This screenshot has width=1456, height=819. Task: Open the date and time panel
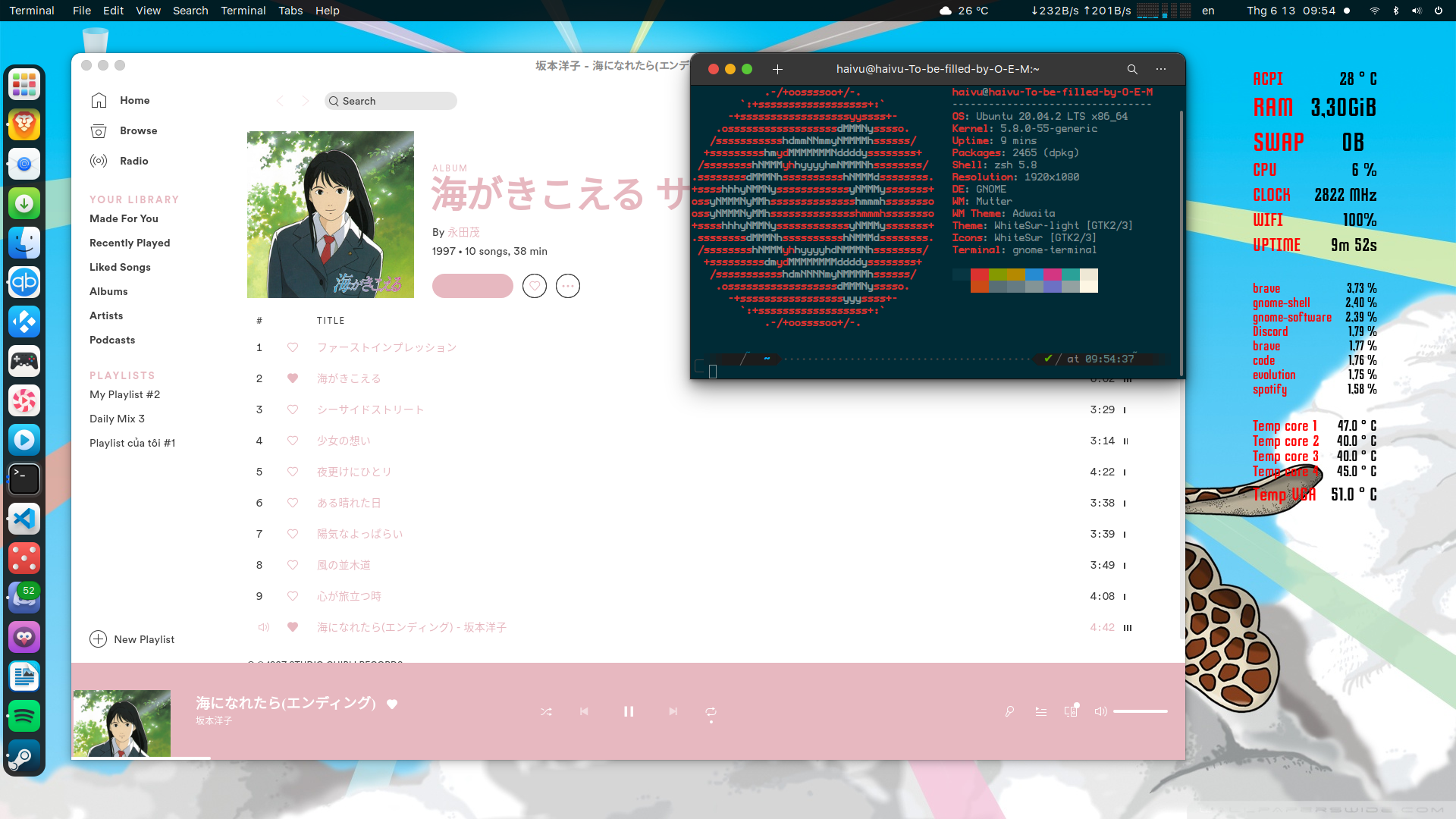point(1291,11)
